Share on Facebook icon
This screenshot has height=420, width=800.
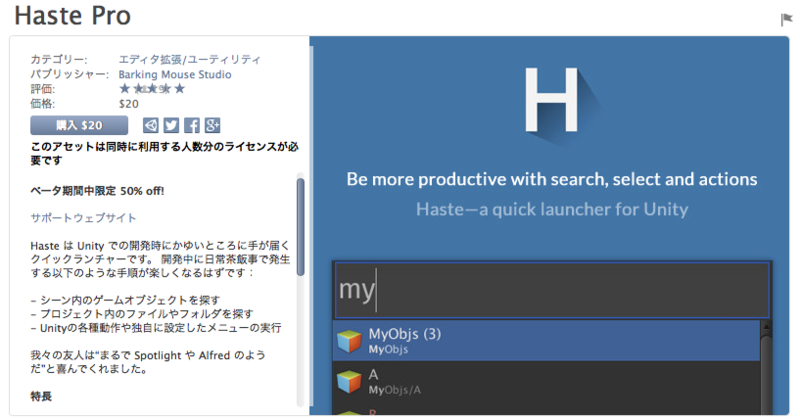click(x=192, y=126)
